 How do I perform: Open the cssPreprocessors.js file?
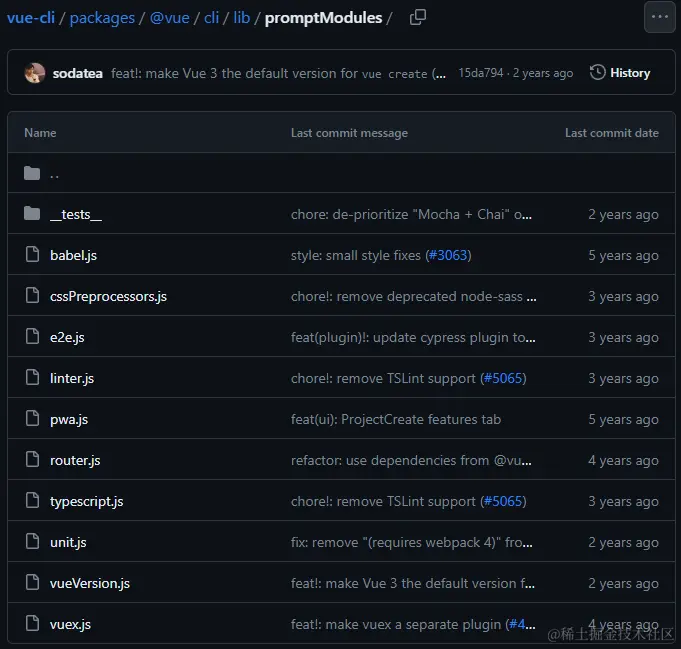(108, 296)
